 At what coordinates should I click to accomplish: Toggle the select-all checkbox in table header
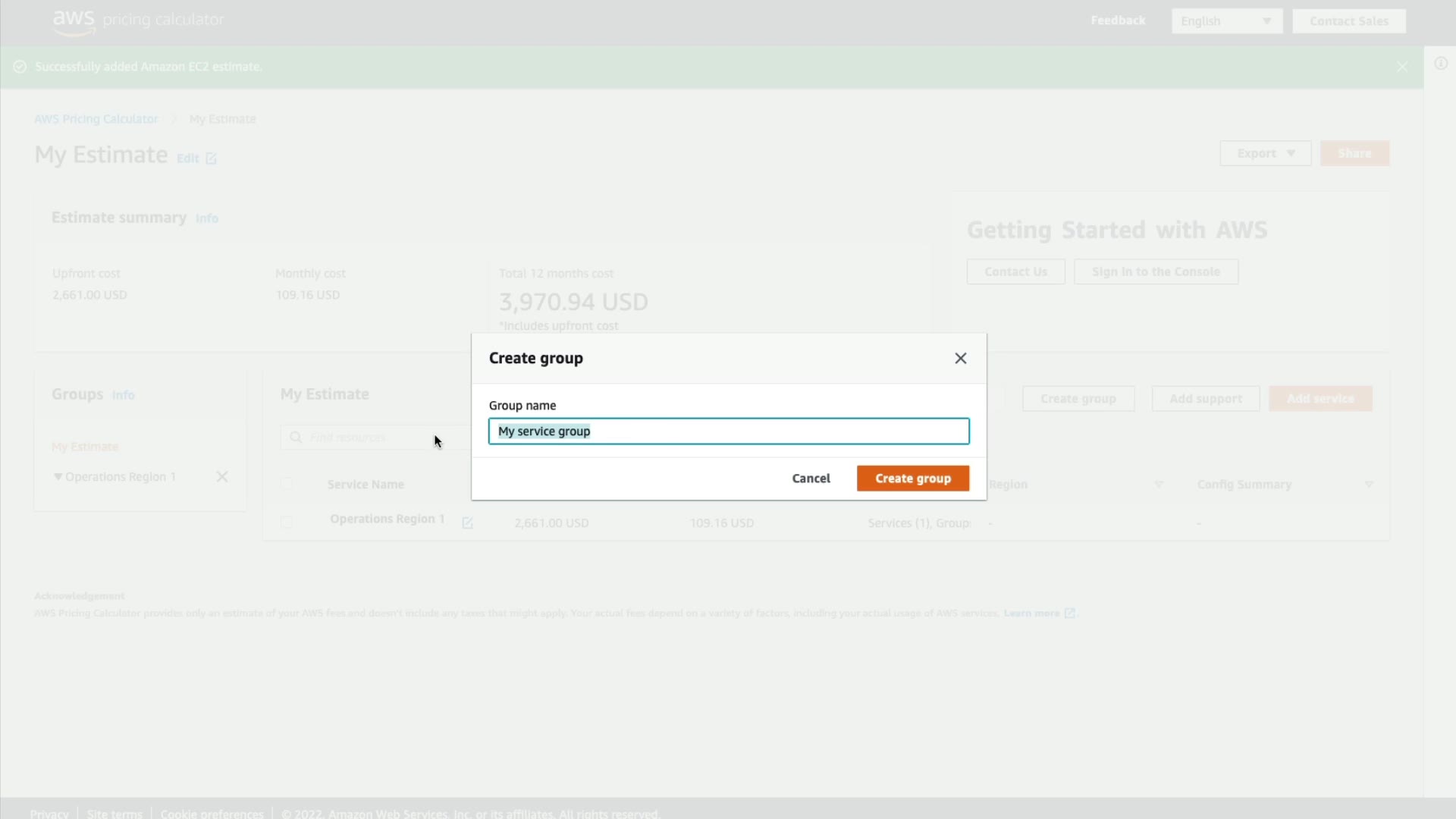[286, 484]
